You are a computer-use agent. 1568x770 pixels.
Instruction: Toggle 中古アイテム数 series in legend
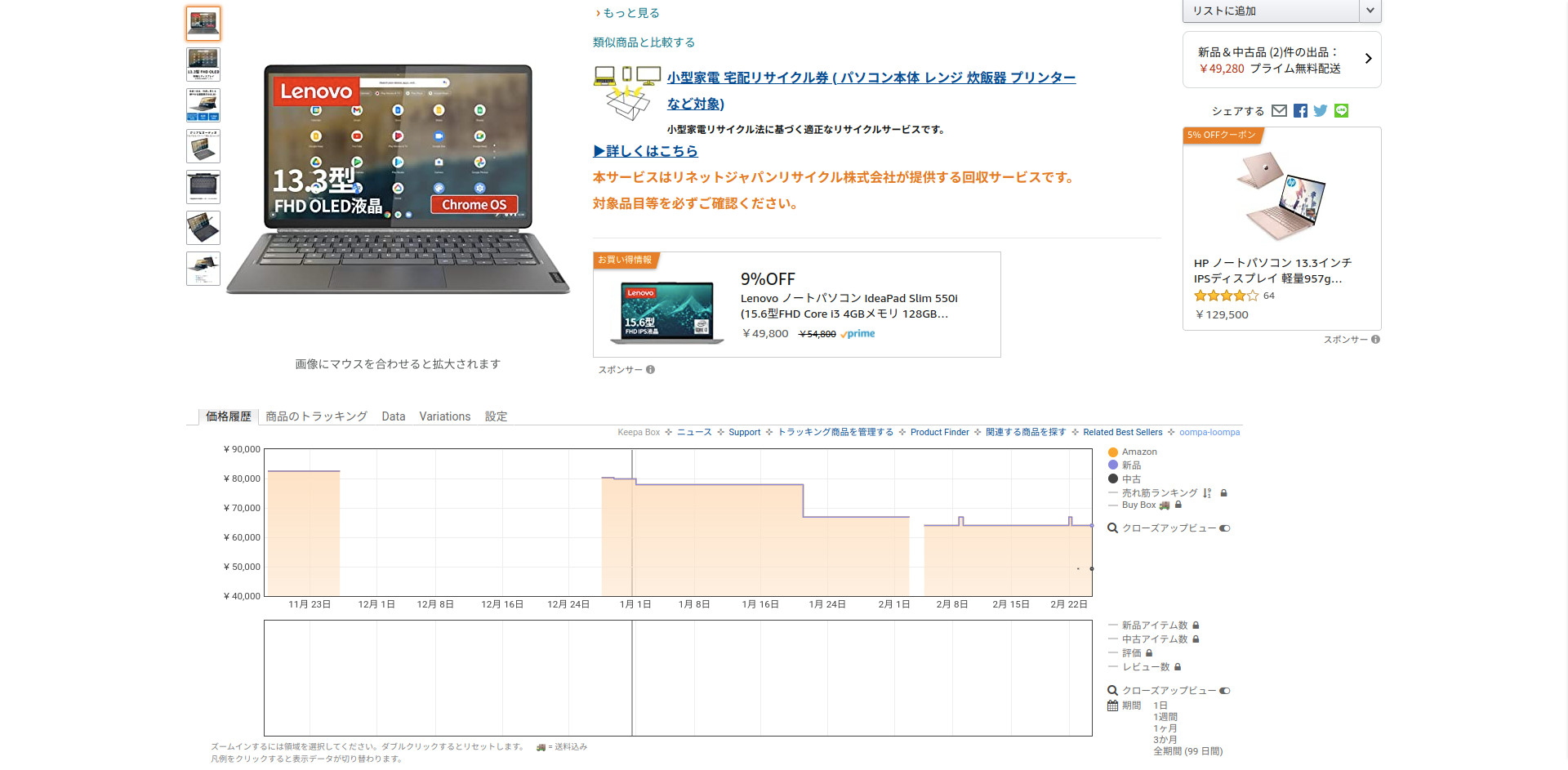(1148, 639)
